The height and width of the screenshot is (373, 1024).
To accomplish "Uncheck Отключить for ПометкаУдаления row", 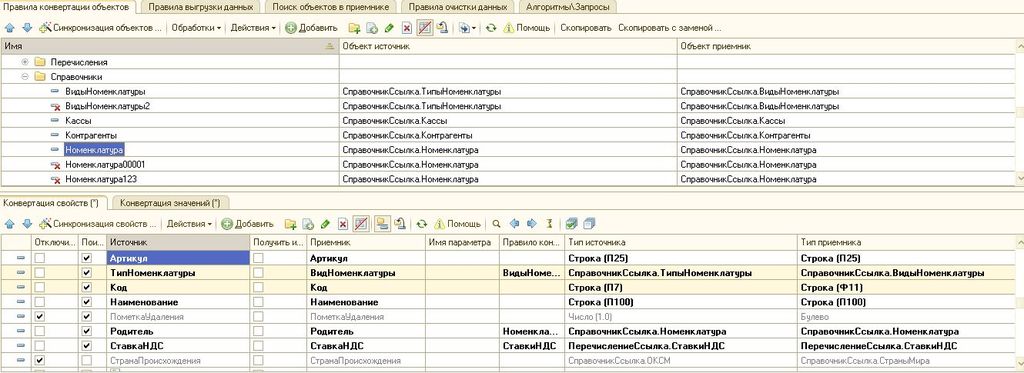I will click(40, 316).
